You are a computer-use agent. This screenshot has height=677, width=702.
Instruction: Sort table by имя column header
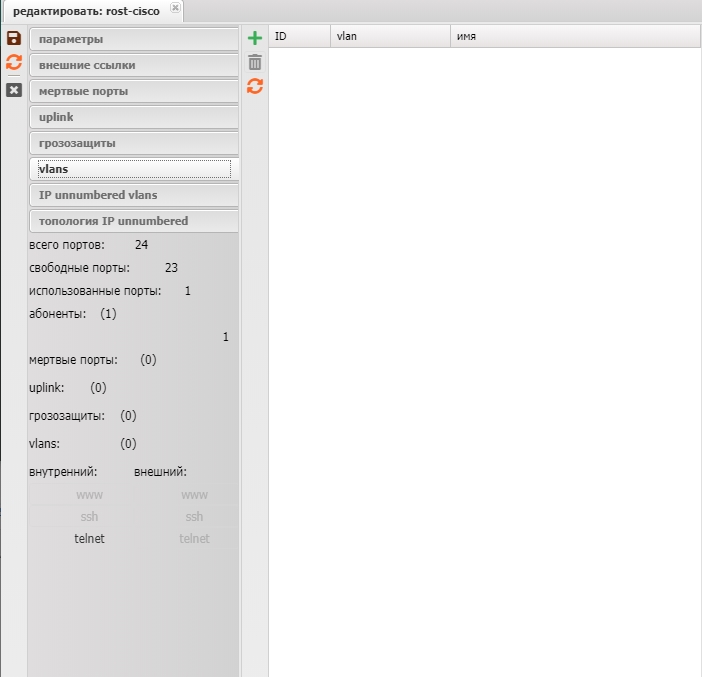pos(575,36)
